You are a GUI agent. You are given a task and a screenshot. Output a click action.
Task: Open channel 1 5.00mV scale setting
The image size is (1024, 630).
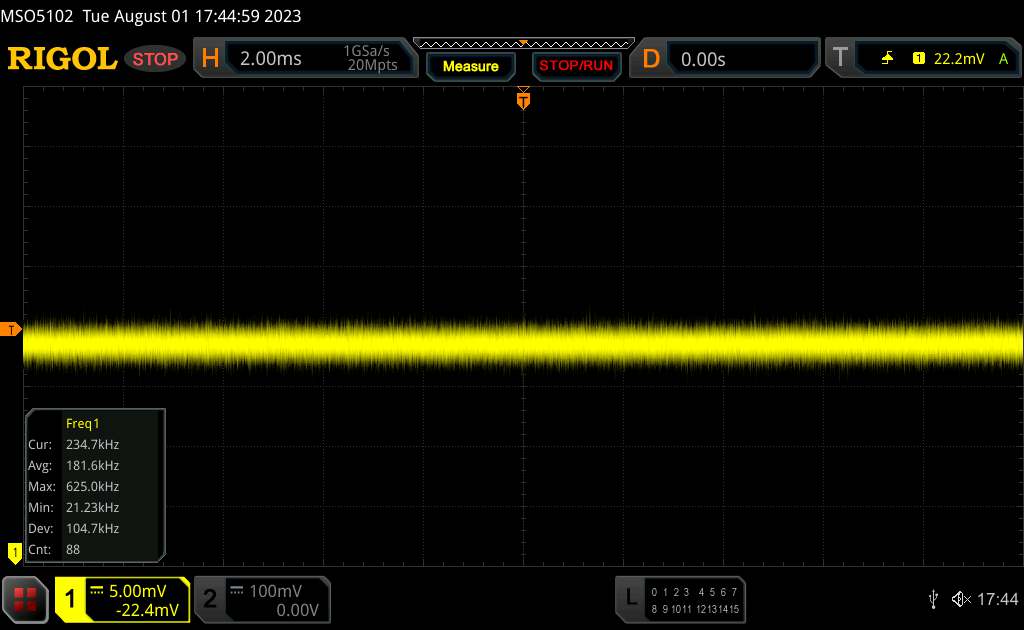click(x=138, y=591)
